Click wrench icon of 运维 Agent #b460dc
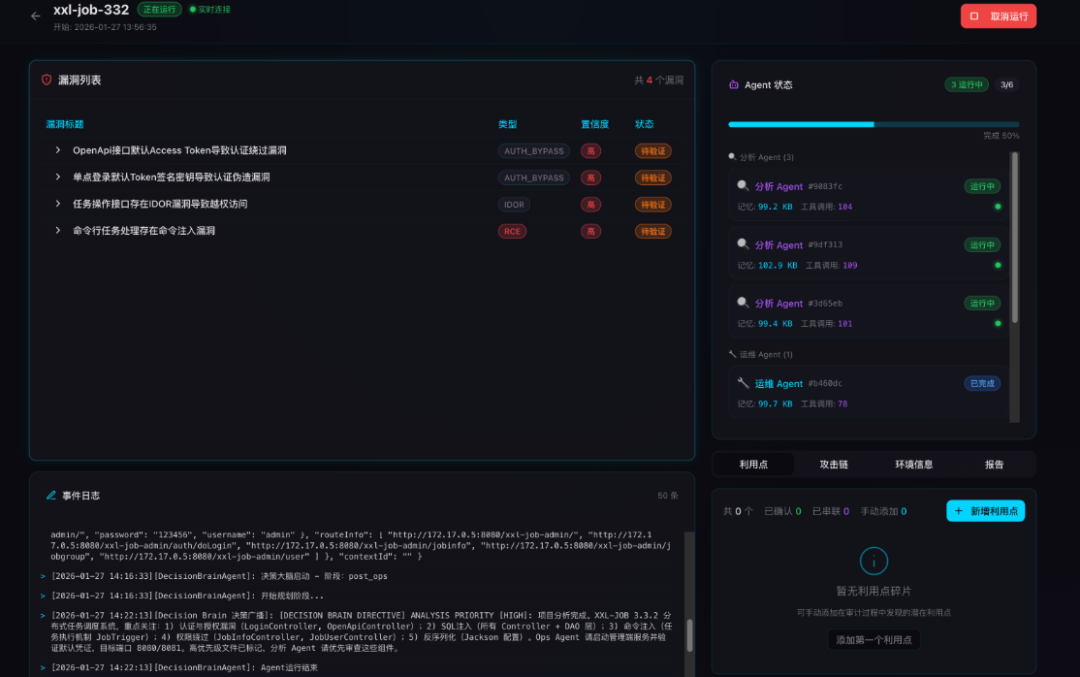This screenshot has height=677, width=1080. pos(742,383)
